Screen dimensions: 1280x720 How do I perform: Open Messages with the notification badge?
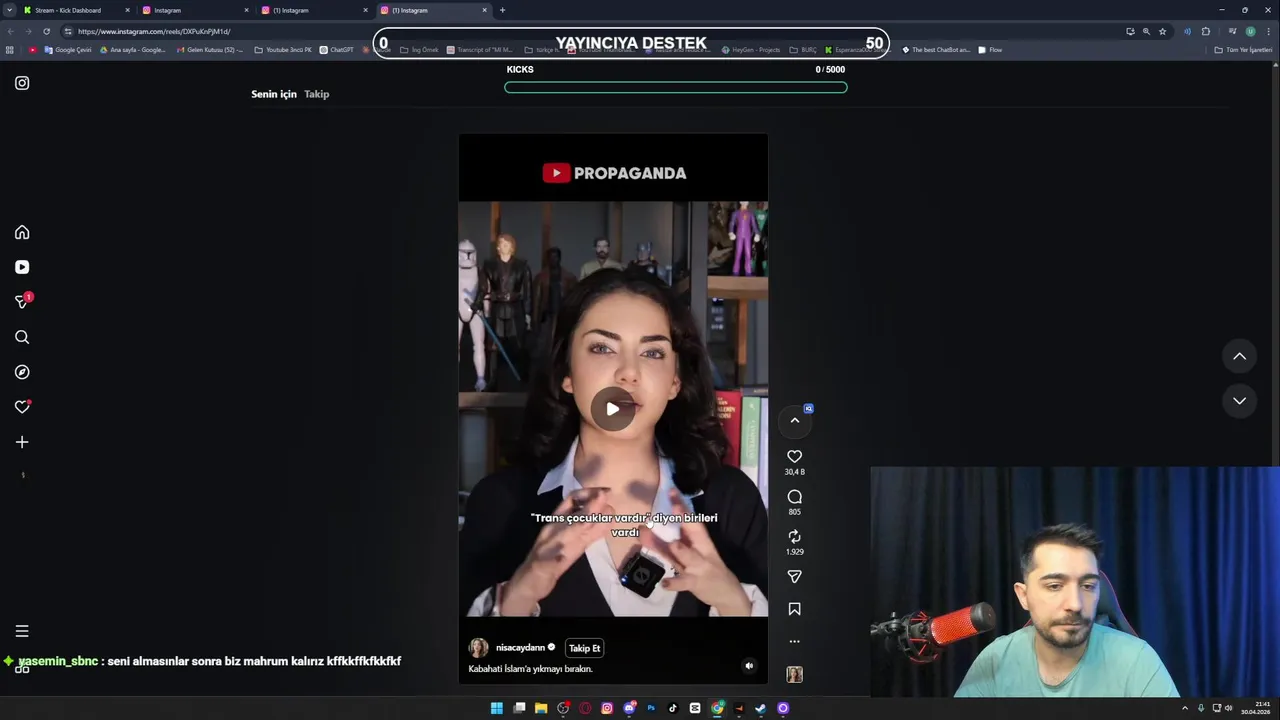[x=22, y=301]
